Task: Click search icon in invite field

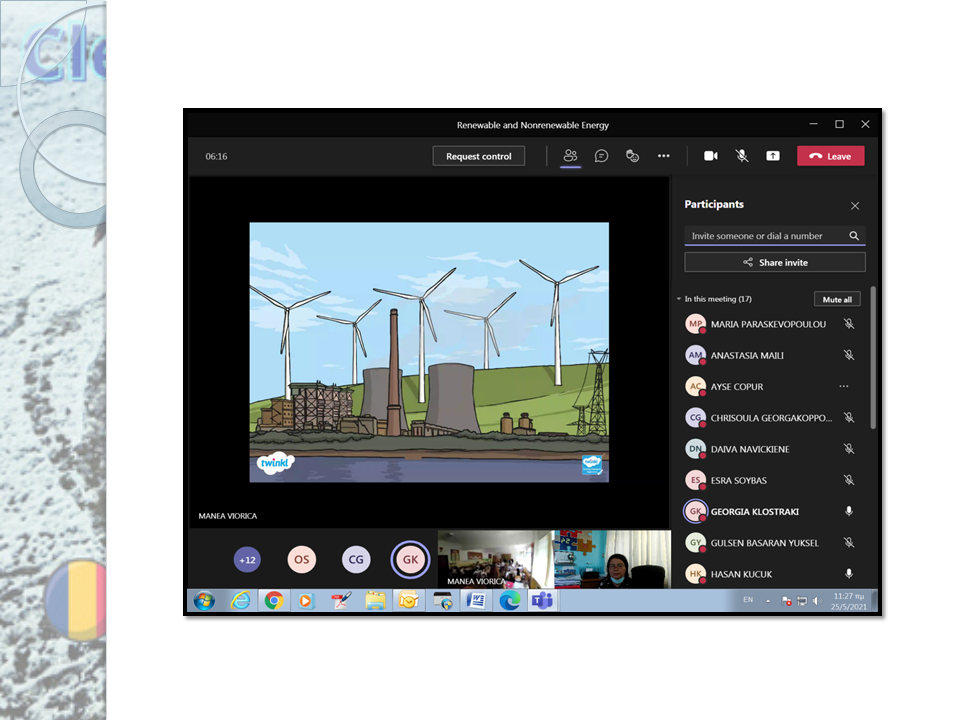Action: coord(854,236)
